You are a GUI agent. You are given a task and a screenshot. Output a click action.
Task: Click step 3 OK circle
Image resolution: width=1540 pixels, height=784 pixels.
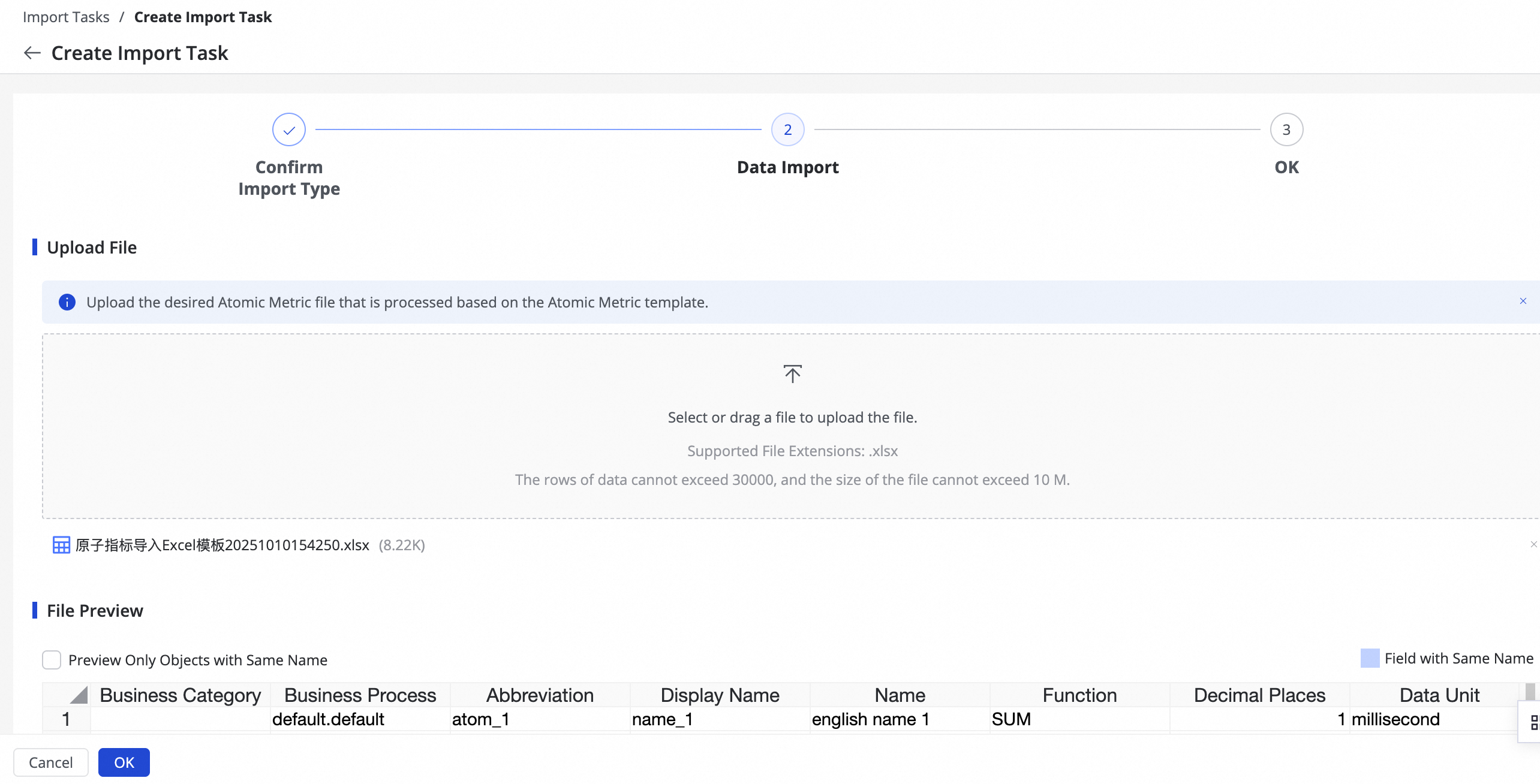[x=1286, y=129]
